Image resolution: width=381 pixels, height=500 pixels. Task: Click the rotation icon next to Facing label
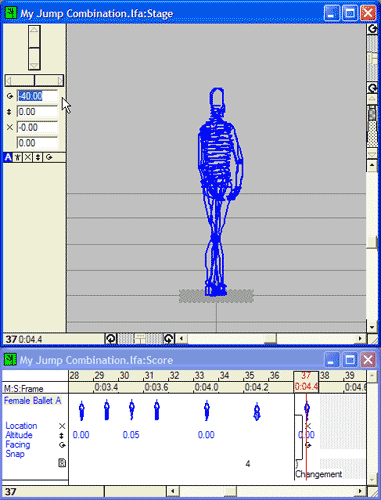[x=62, y=445]
